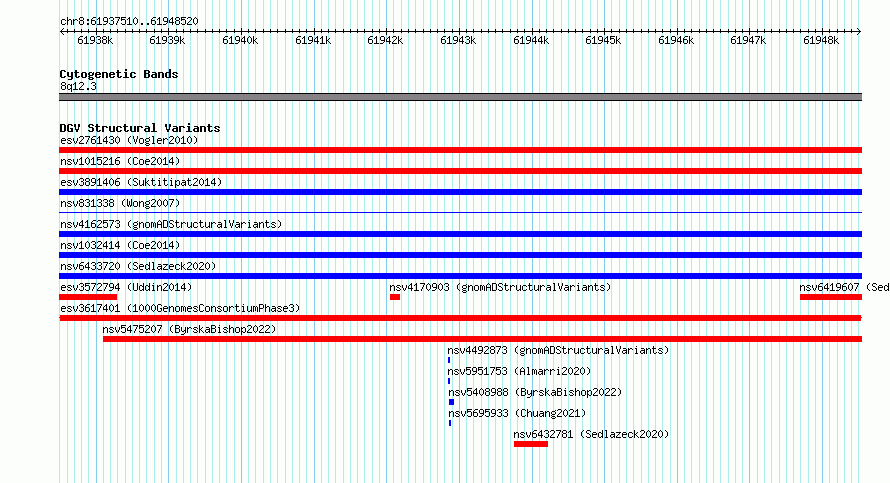This screenshot has height=483, width=890.
Task: Click the blue bar under nsv1032414
Action: tap(460, 255)
